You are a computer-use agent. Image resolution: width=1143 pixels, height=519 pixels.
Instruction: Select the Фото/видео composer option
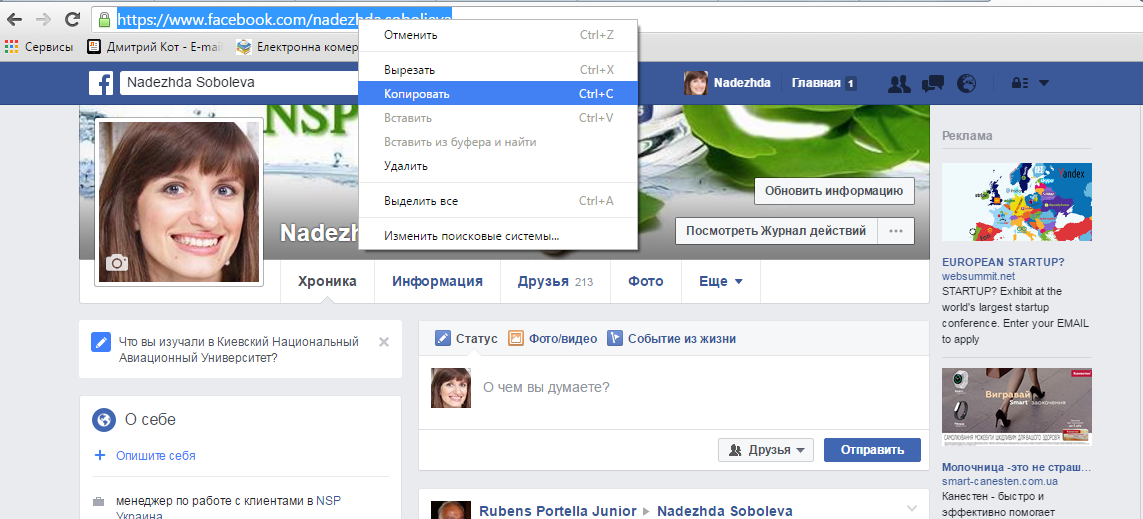[x=553, y=338]
